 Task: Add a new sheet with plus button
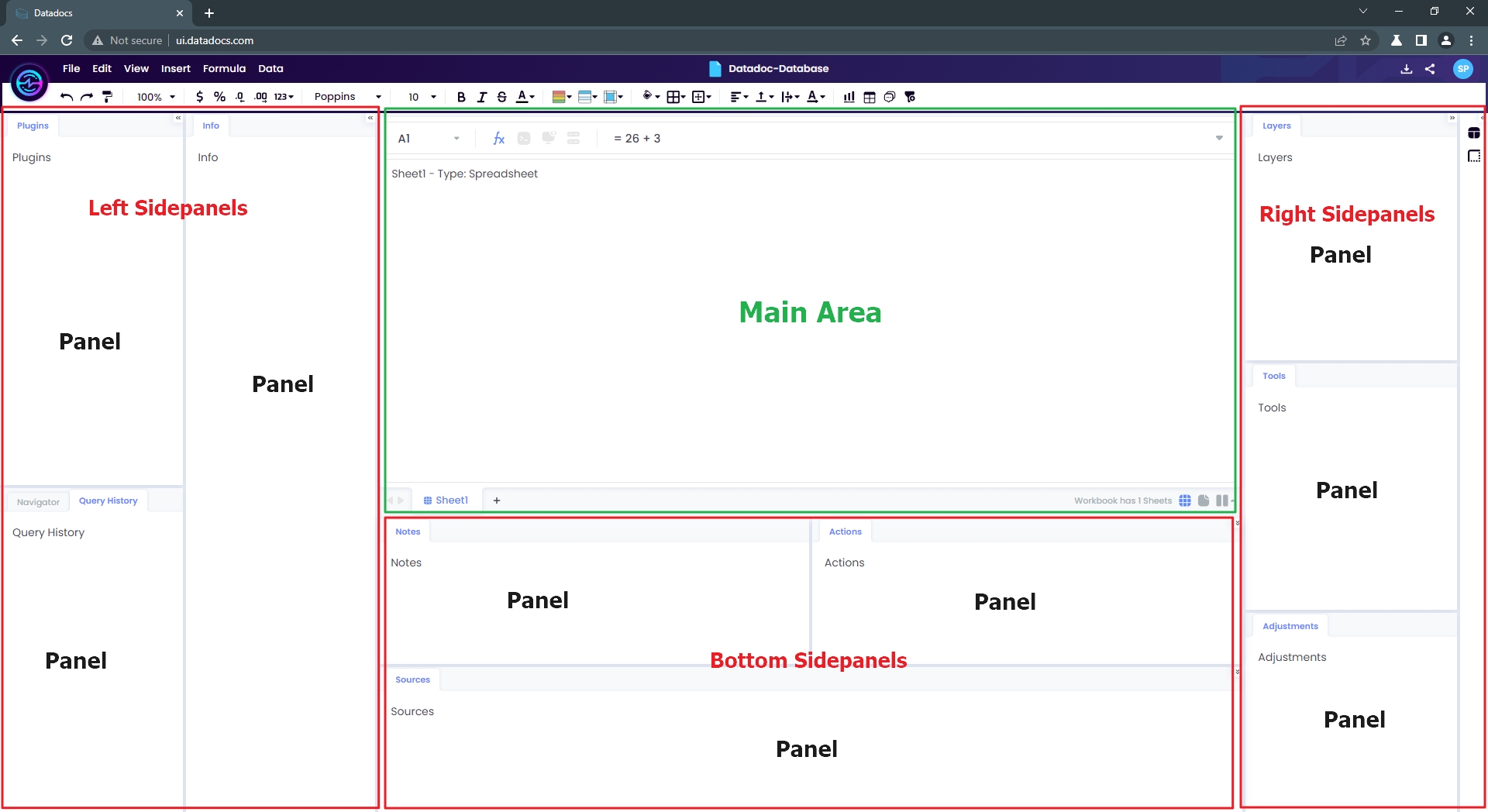click(496, 500)
